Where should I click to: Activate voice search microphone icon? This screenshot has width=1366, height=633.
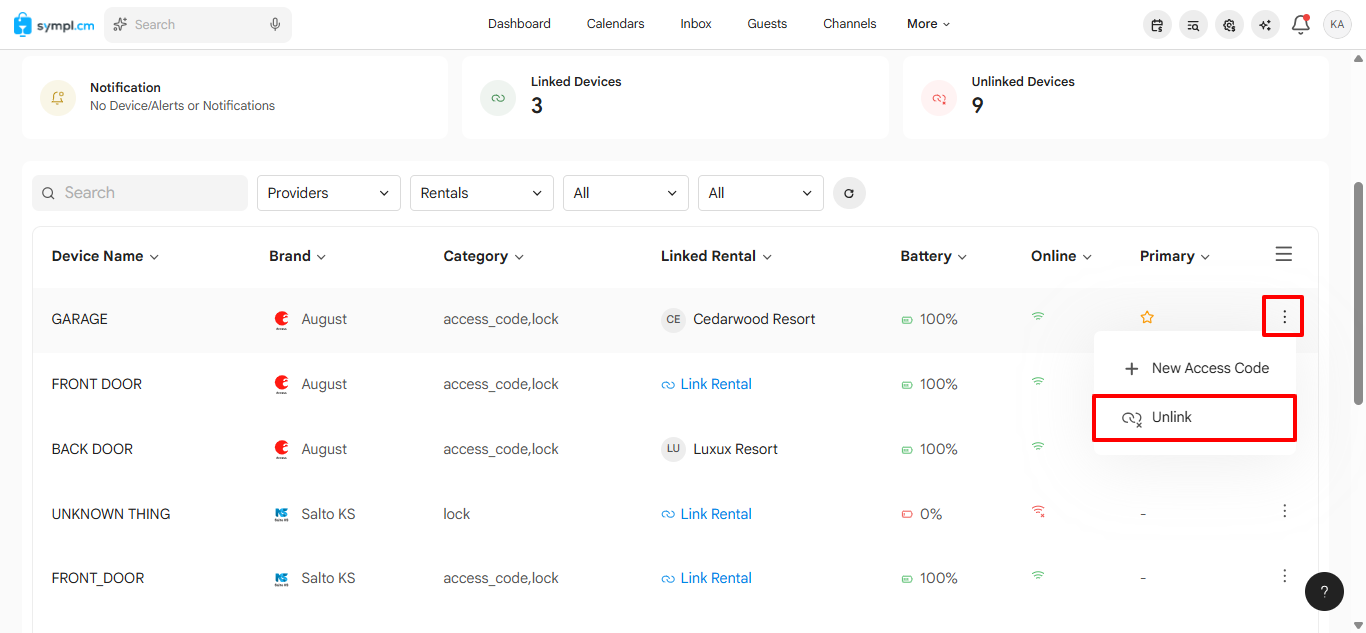pos(275,24)
